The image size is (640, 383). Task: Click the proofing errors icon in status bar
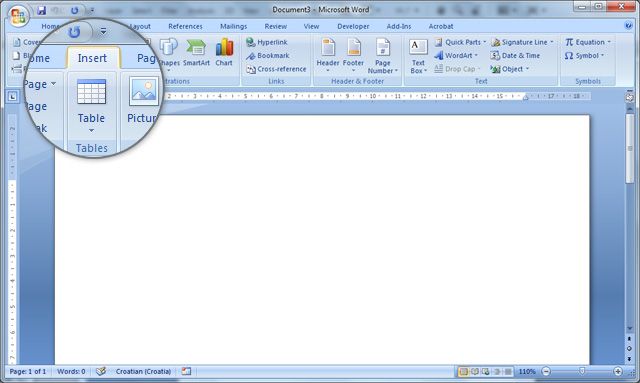[101, 371]
